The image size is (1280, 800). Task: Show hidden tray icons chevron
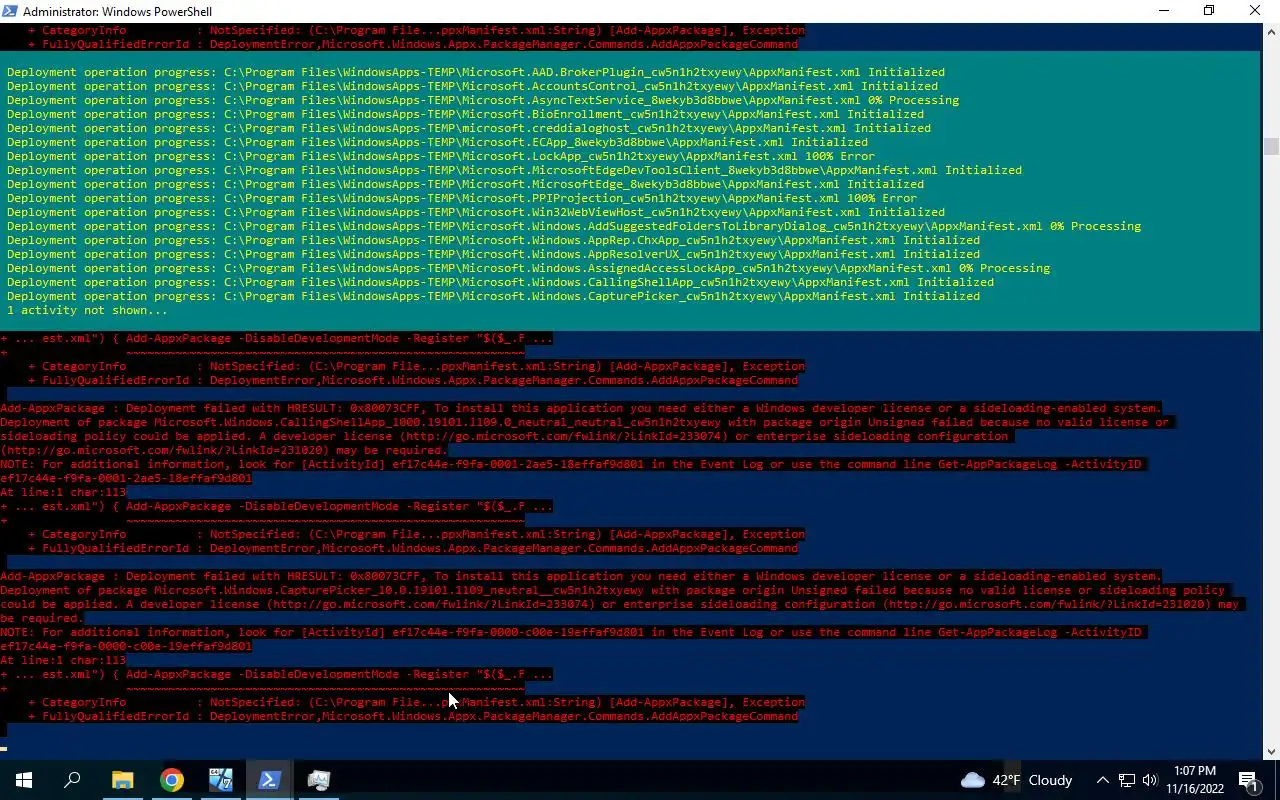pyautogui.click(x=1103, y=780)
